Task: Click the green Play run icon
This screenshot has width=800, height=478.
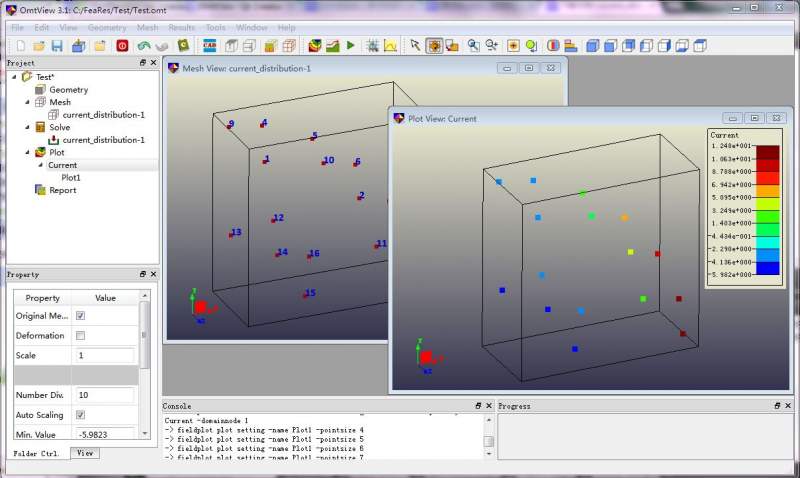Action: [351, 45]
